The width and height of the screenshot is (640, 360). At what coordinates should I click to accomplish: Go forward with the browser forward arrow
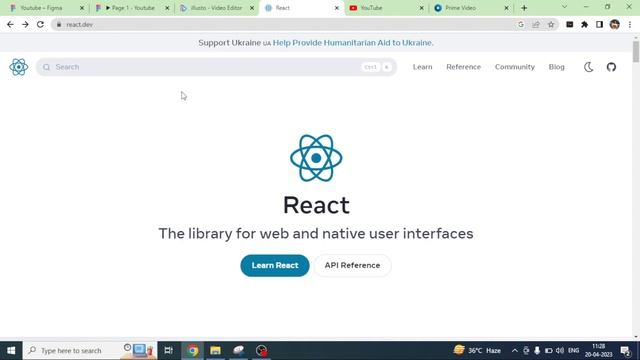[x=25, y=24]
